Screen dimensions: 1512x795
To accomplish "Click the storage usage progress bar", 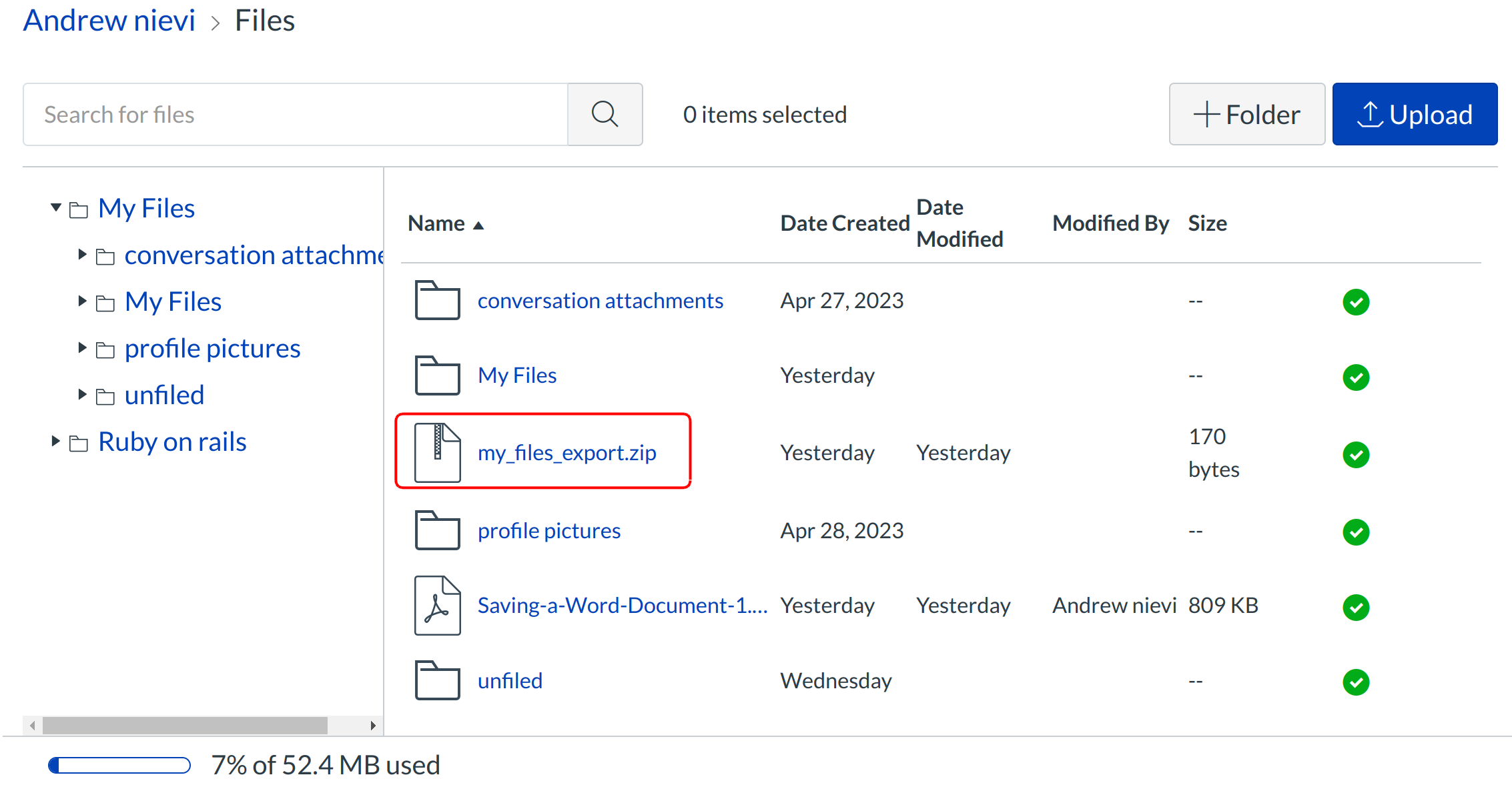I will 119,765.
